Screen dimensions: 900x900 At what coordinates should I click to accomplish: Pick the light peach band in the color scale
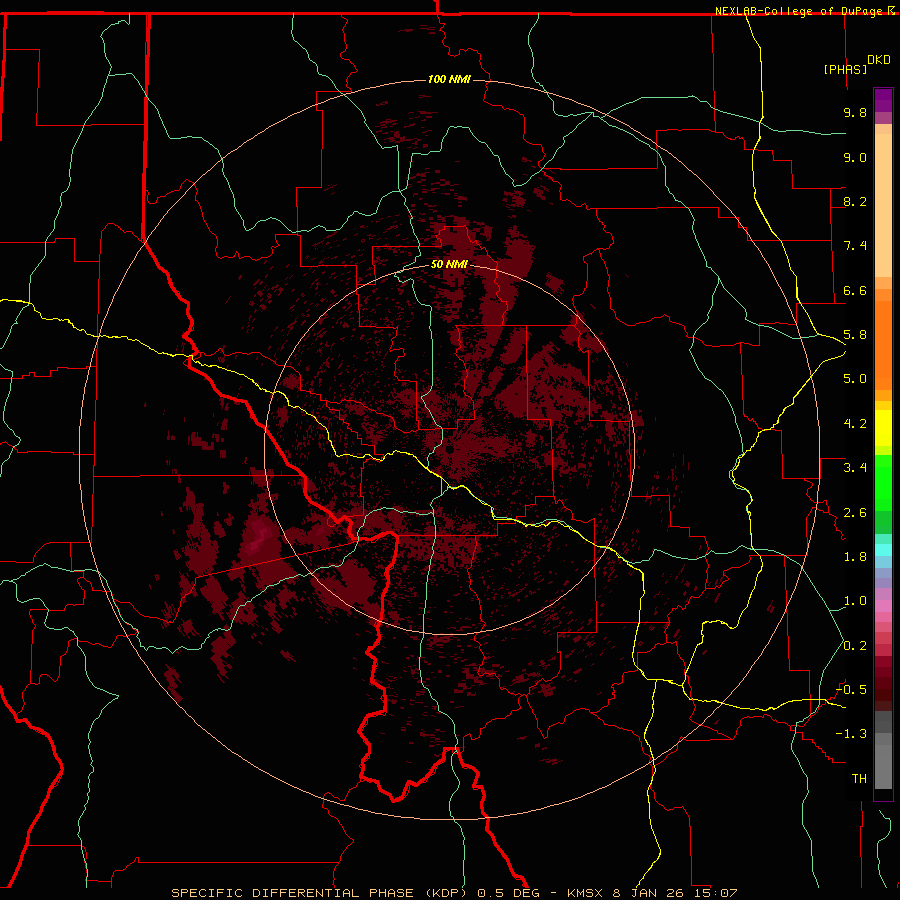tap(883, 205)
